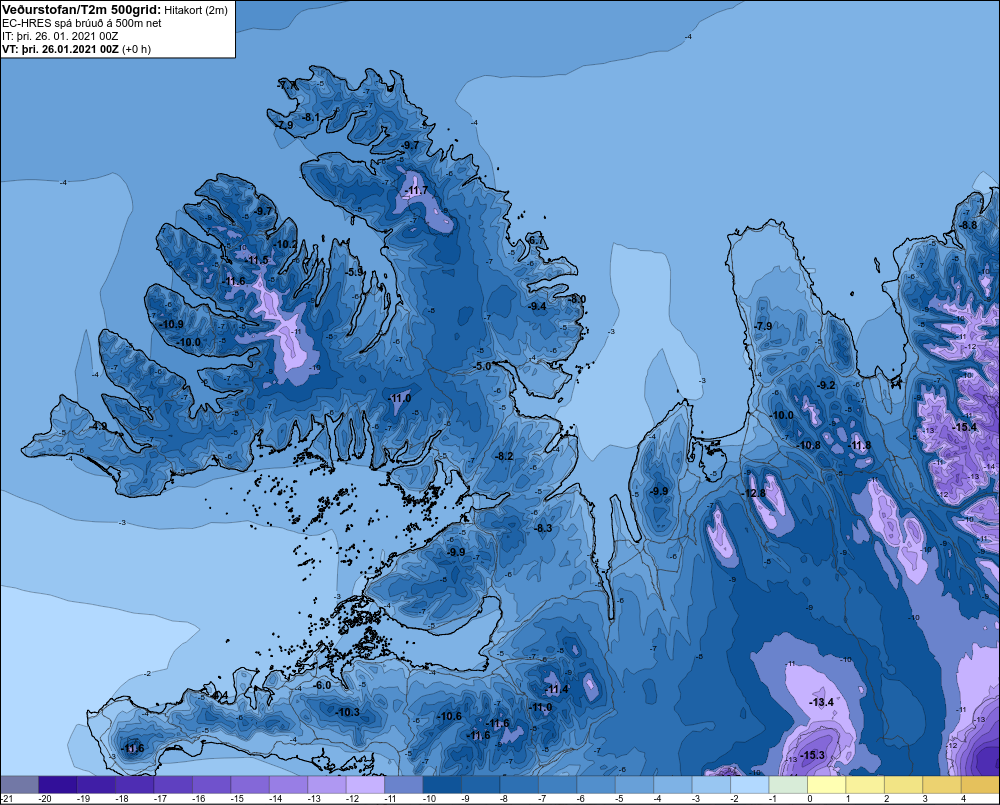Select the -11.4 temperature value
Viewport: 1000px width, 805px height.
(556, 690)
